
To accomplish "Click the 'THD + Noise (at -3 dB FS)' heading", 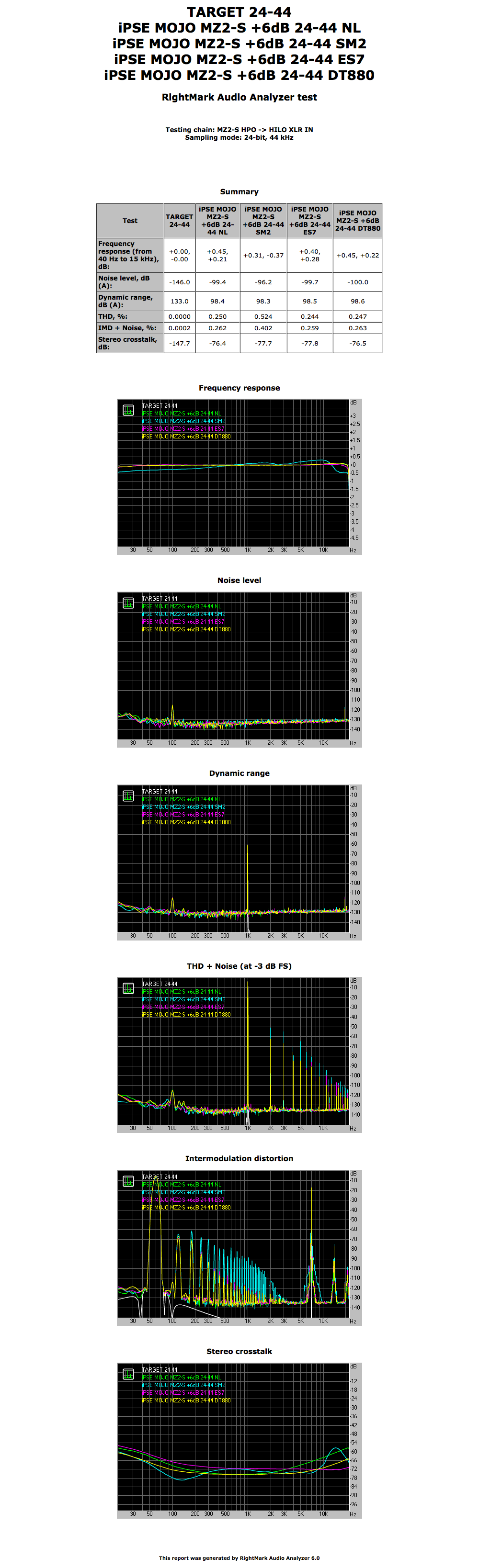I will pos(239,966).
